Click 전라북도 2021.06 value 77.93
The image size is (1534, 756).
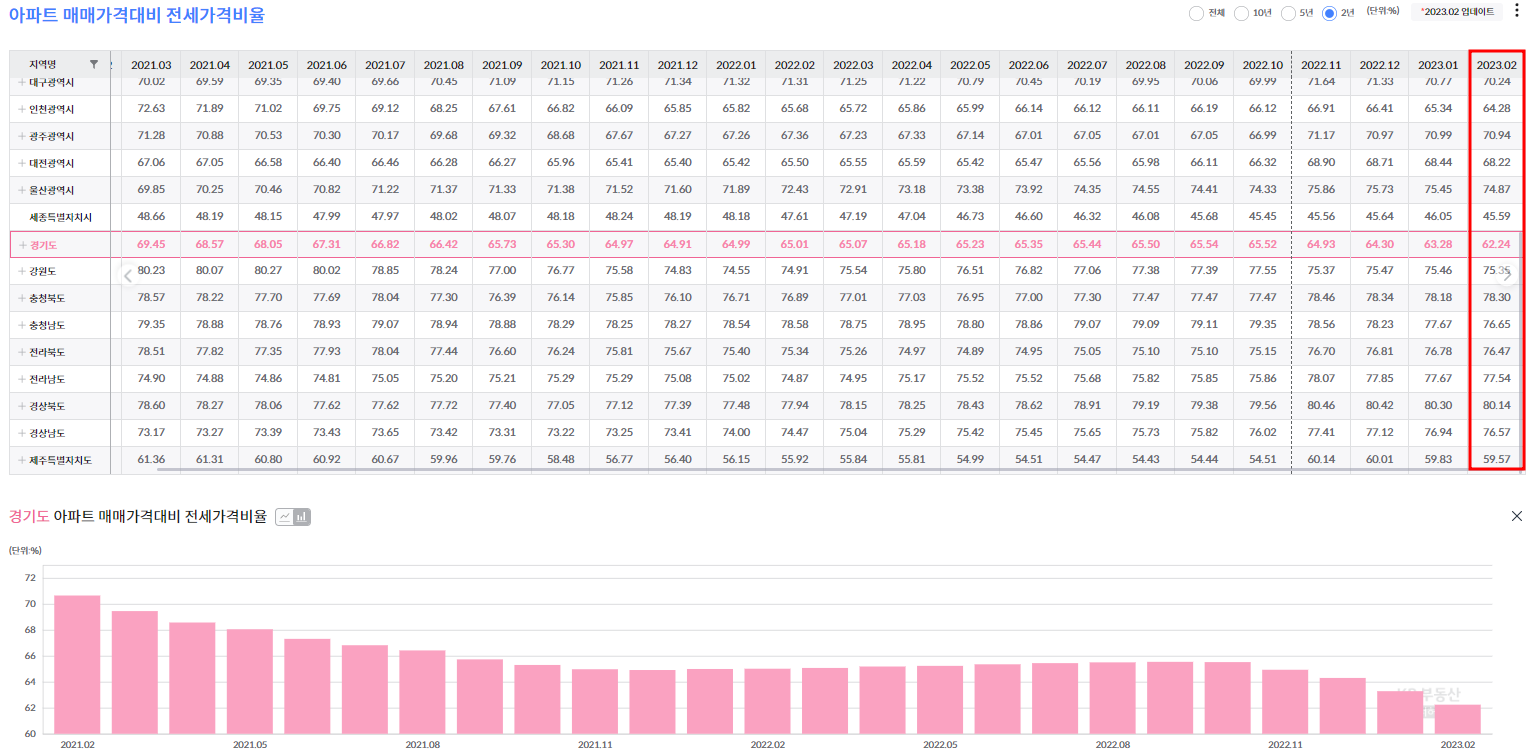pos(326,352)
